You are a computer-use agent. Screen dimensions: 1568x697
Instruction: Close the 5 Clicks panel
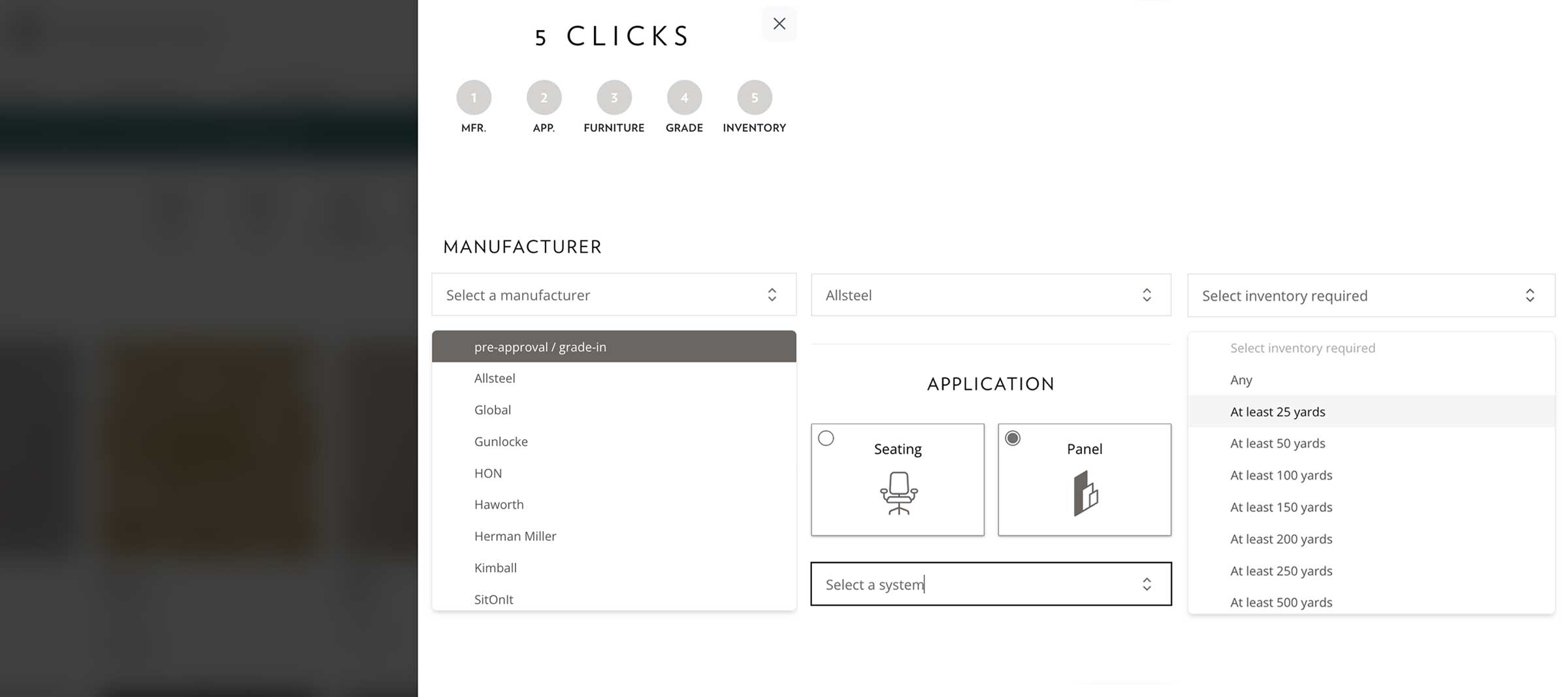(x=779, y=24)
